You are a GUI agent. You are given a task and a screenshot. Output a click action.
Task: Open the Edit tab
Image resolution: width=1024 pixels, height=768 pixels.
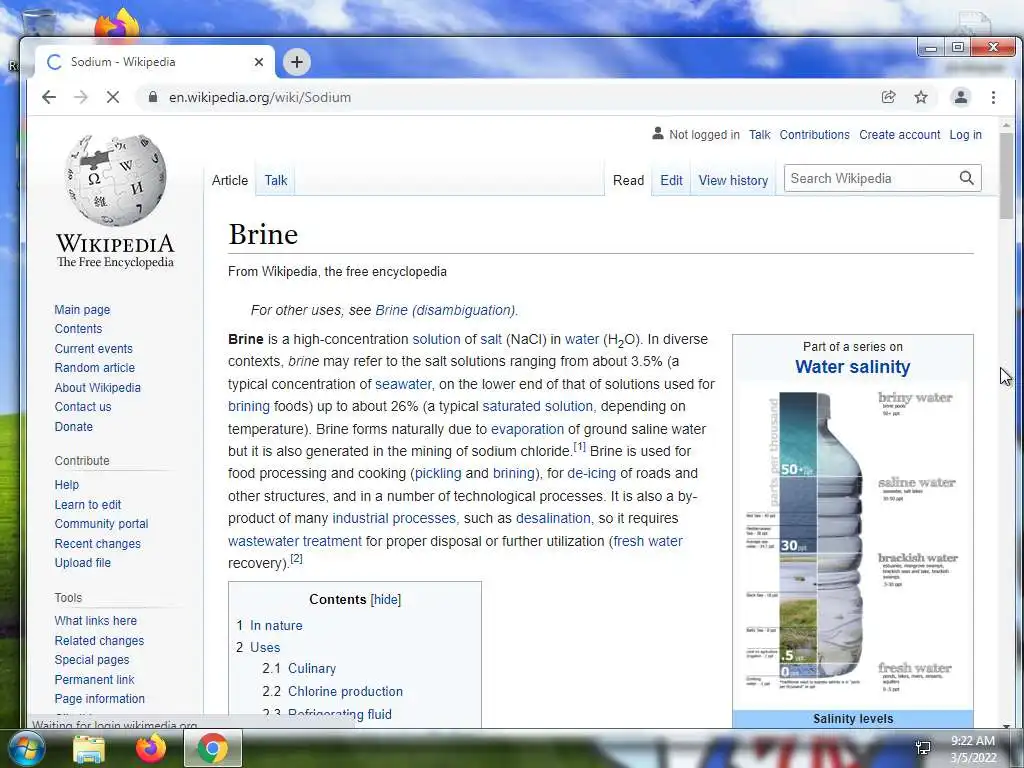pos(671,180)
